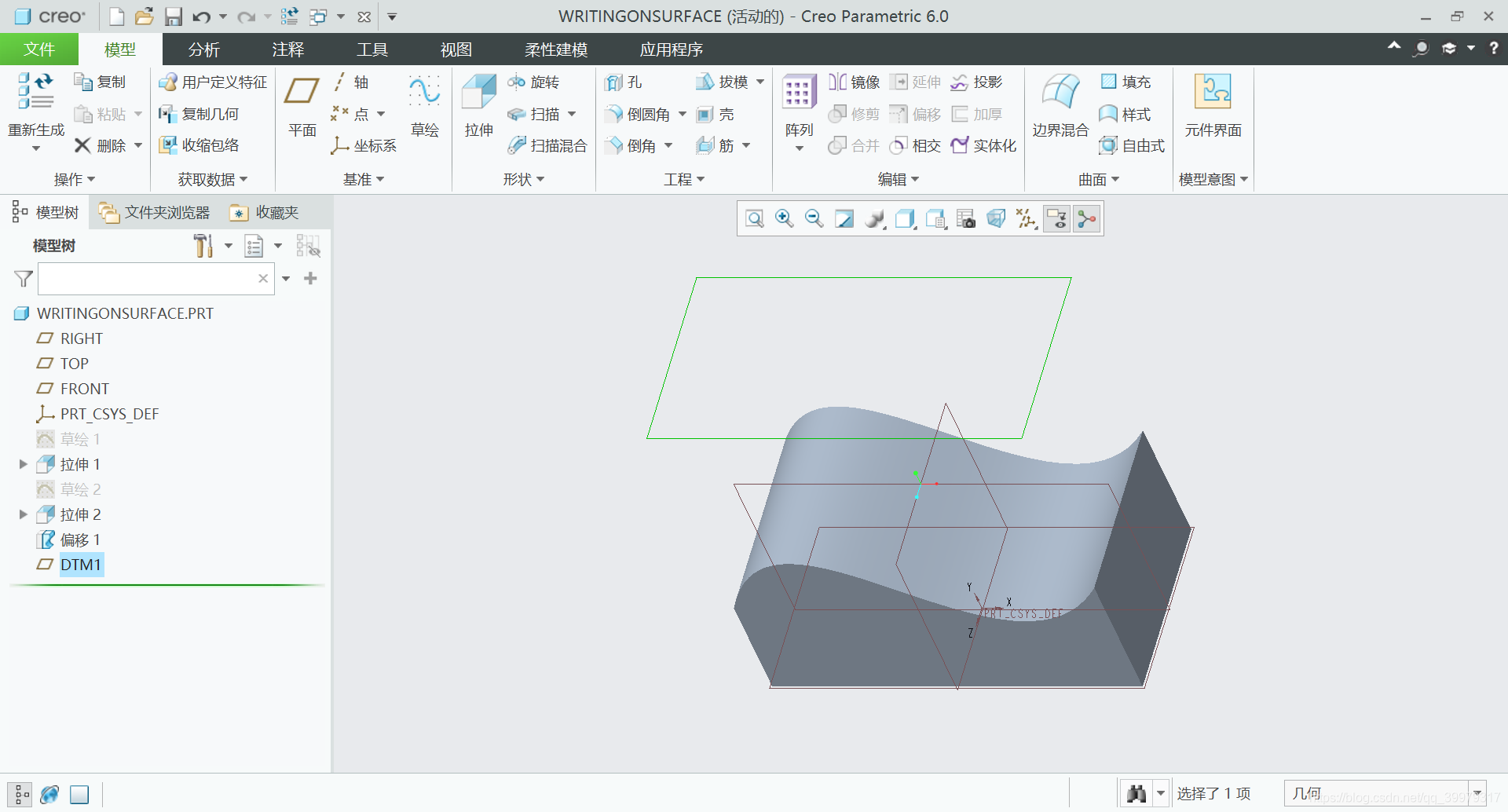The width and height of the screenshot is (1508, 812).
Task: Start a new Sketch (草绘)
Action: click(425, 107)
